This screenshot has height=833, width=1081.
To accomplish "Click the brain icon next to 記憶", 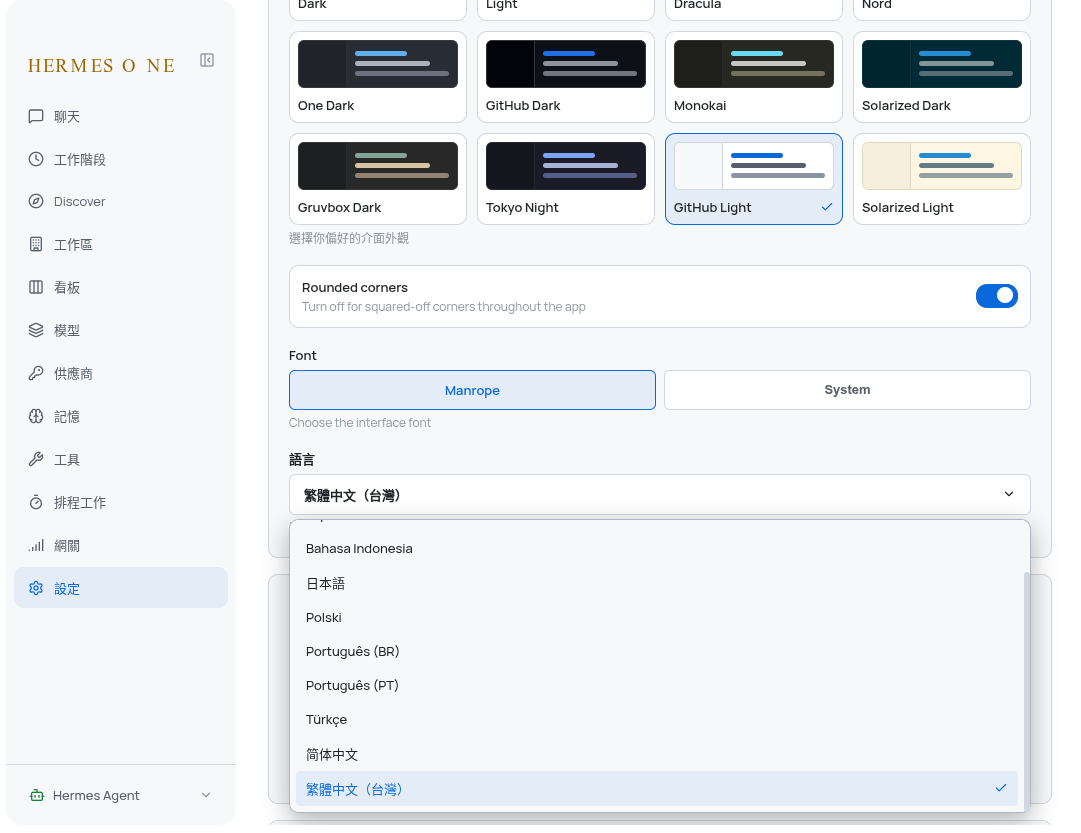I will point(36,416).
